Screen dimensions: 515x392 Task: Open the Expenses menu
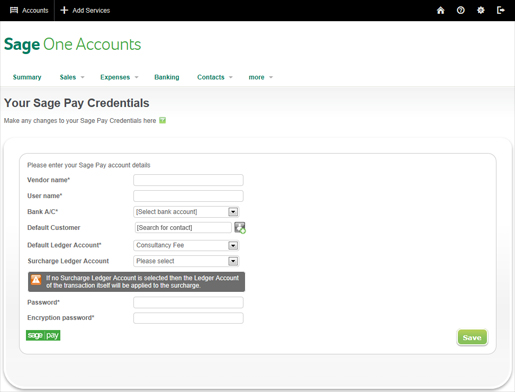pyautogui.click(x=115, y=77)
